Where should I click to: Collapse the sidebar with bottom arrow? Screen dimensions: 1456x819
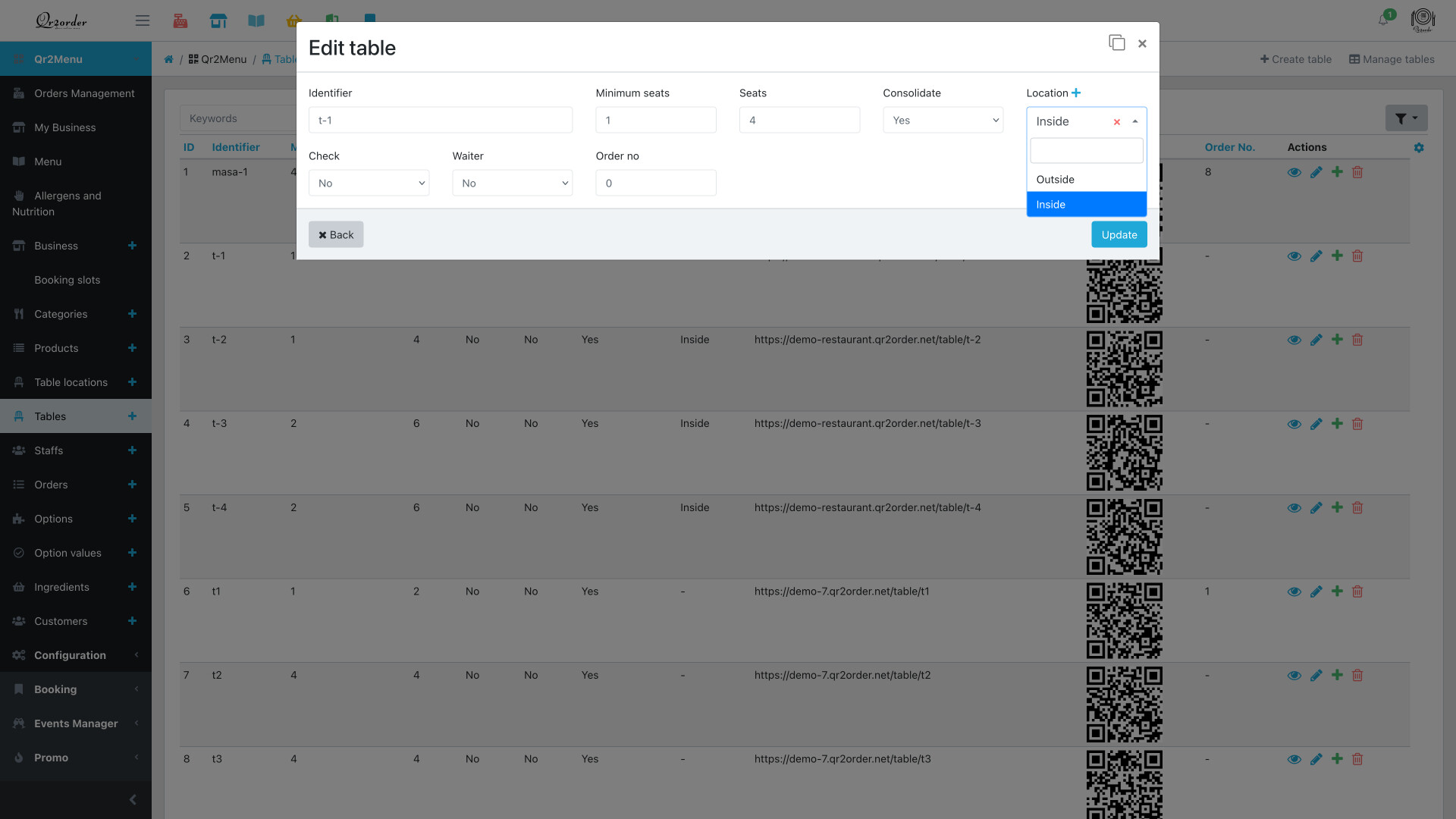[133, 799]
